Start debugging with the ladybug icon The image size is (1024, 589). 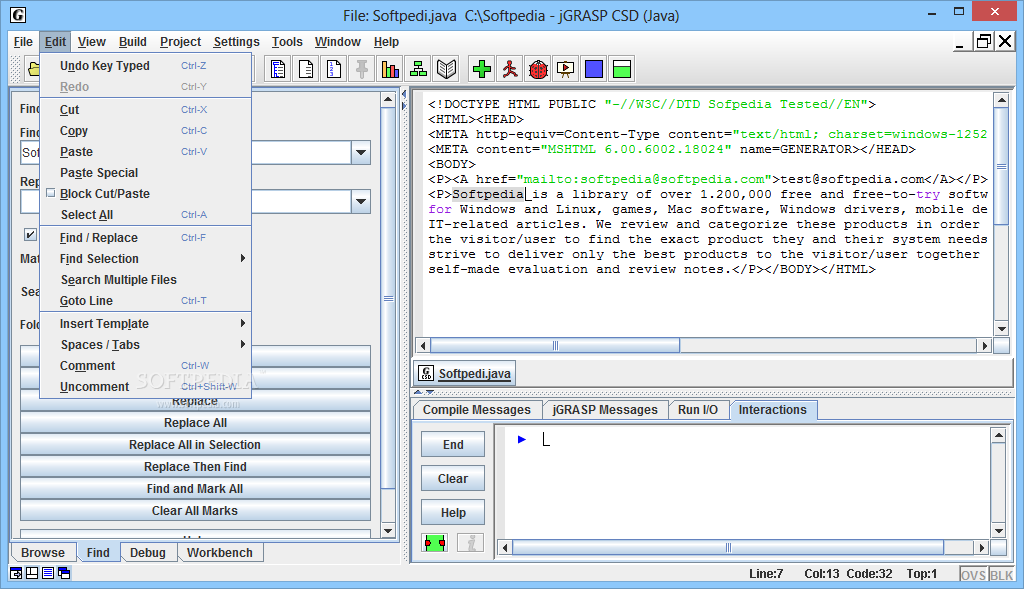point(538,69)
